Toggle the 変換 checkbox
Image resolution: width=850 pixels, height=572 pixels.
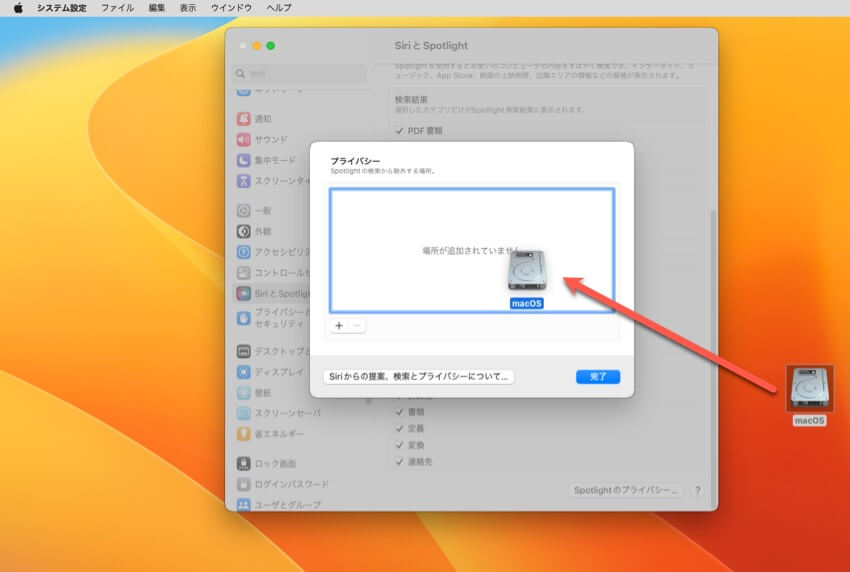coord(400,445)
